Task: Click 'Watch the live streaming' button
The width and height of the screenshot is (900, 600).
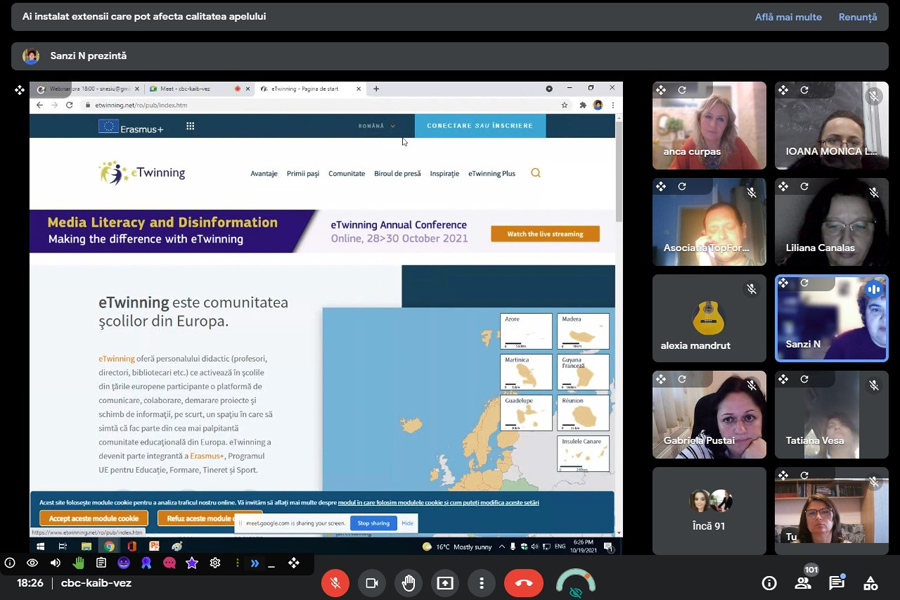Action: [x=545, y=234]
